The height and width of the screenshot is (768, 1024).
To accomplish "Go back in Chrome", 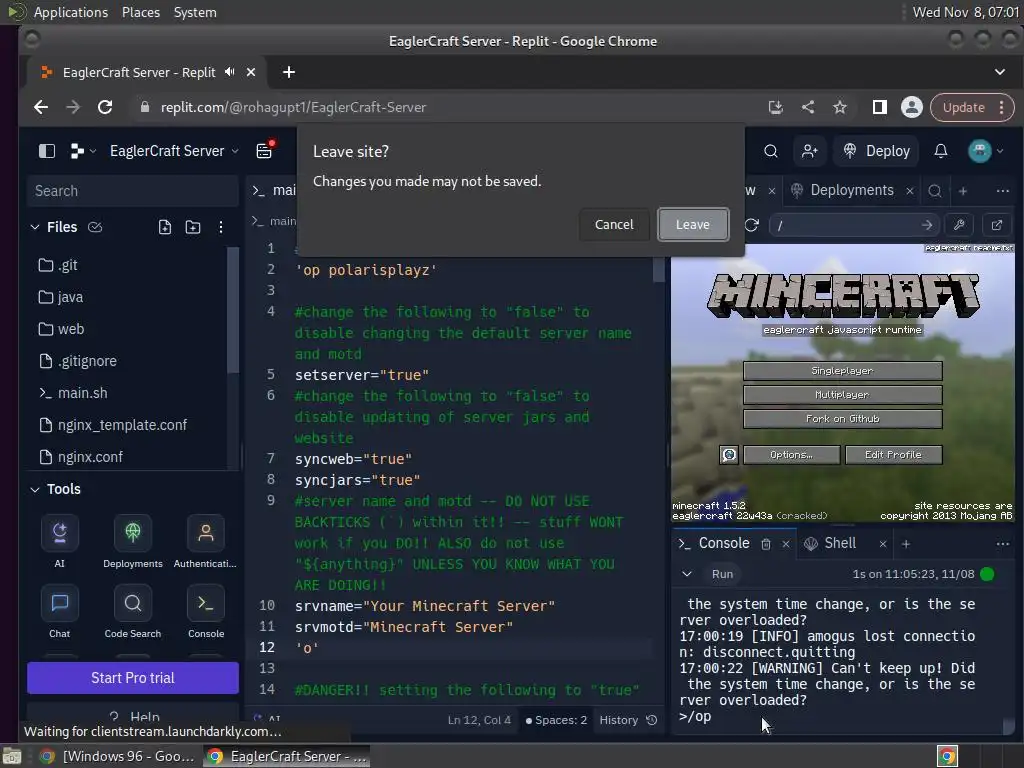I will 41,107.
